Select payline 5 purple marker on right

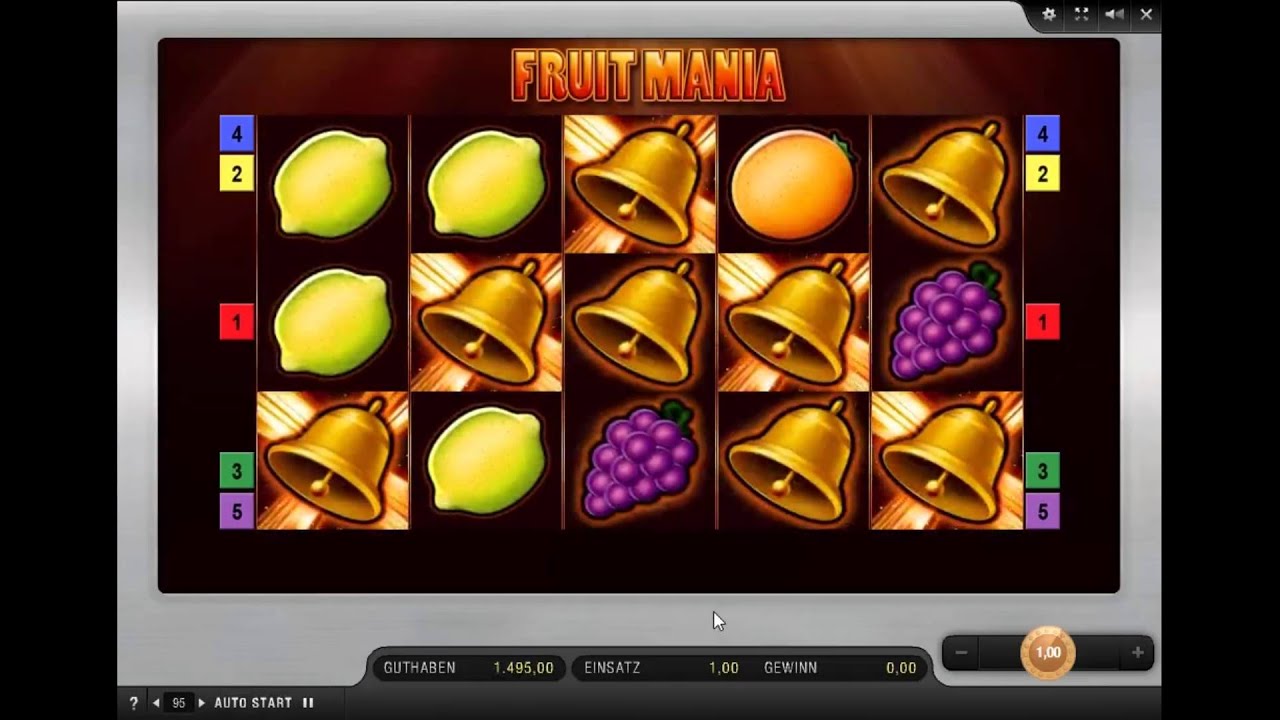(1042, 511)
